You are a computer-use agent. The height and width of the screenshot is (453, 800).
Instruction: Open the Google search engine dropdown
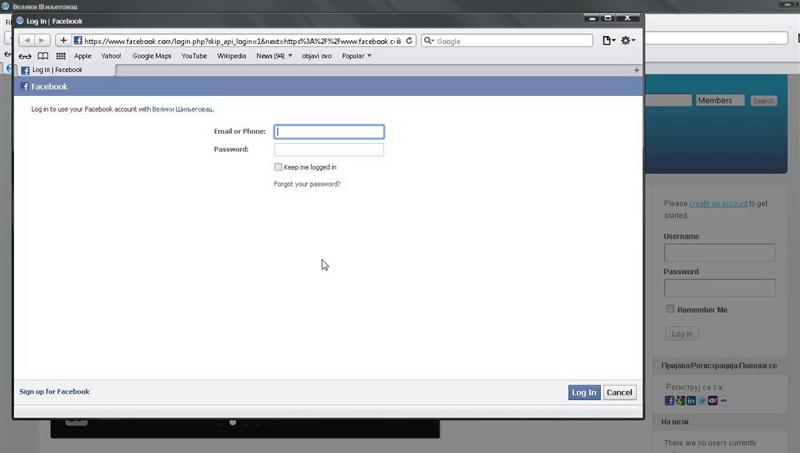tap(429, 40)
